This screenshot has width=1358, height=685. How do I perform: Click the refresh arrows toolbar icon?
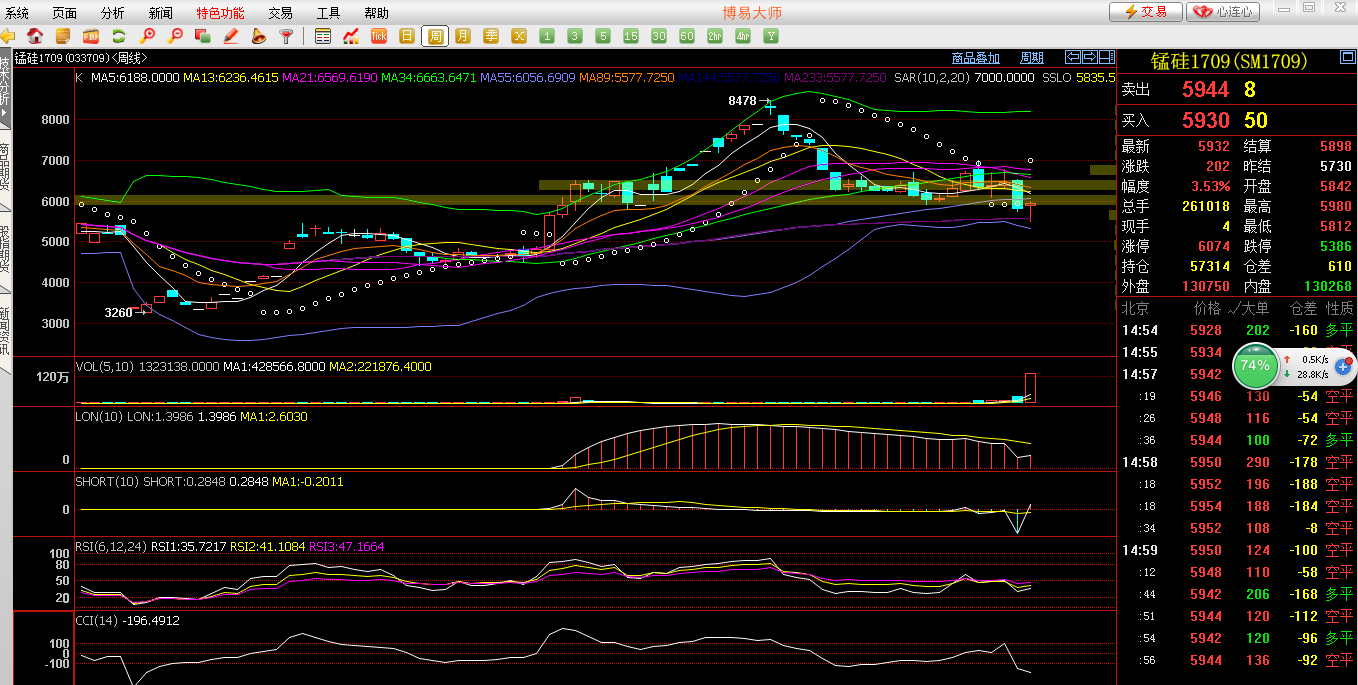[x=118, y=36]
